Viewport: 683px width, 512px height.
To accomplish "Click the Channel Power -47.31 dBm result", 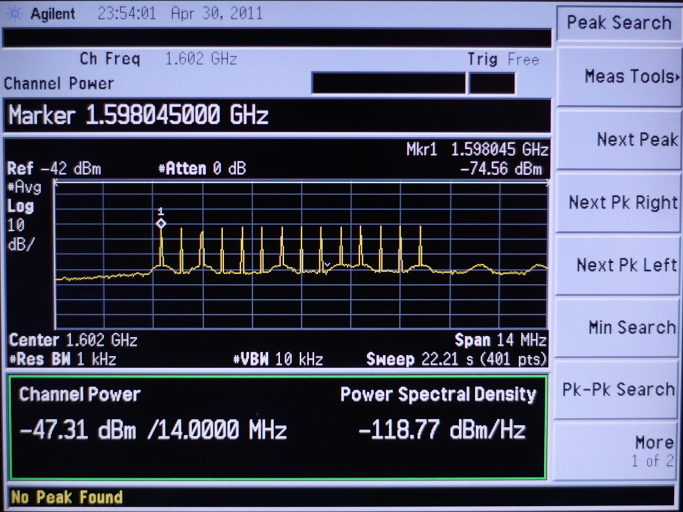I will point(153,431).
